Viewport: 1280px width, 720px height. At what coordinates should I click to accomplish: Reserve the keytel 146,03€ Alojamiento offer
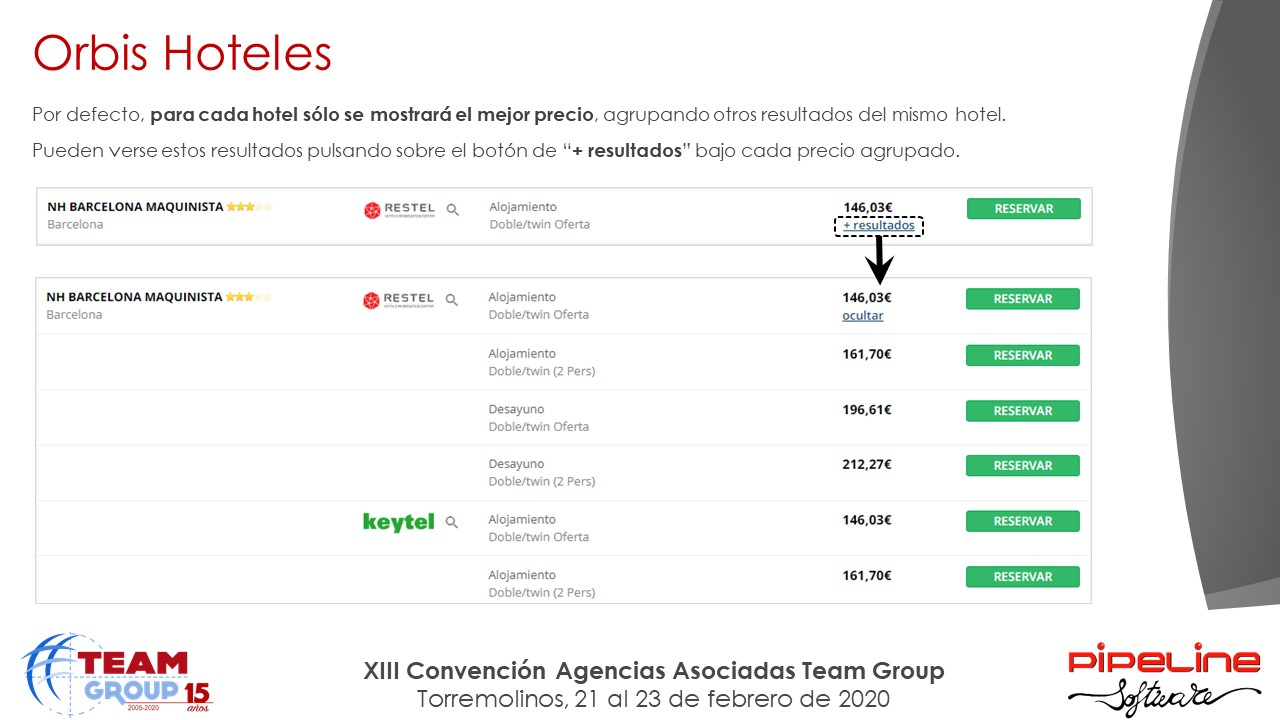point(1023,521)
